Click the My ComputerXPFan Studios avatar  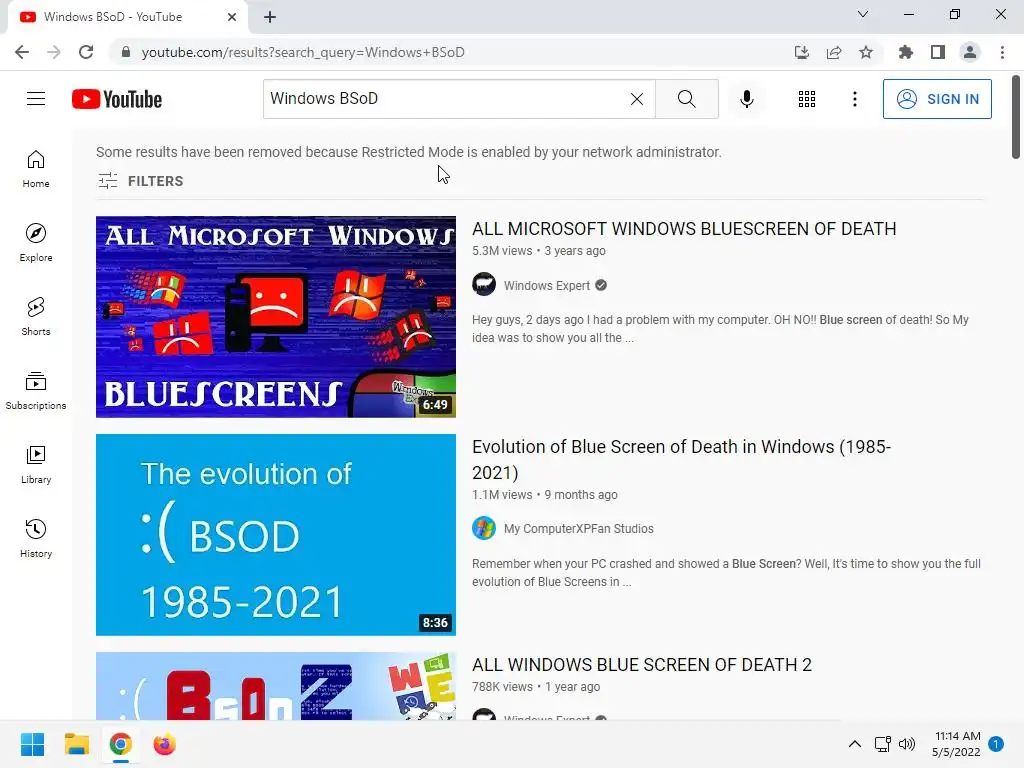pos(484,528)
